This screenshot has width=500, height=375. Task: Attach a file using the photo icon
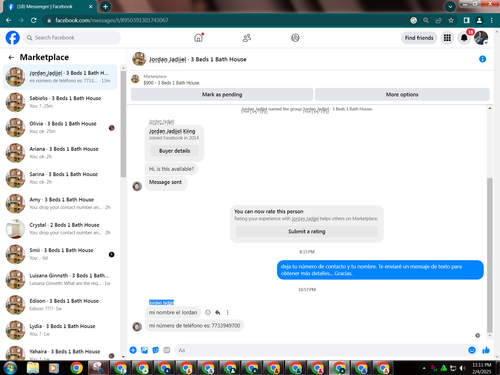[x=144, y=350]
